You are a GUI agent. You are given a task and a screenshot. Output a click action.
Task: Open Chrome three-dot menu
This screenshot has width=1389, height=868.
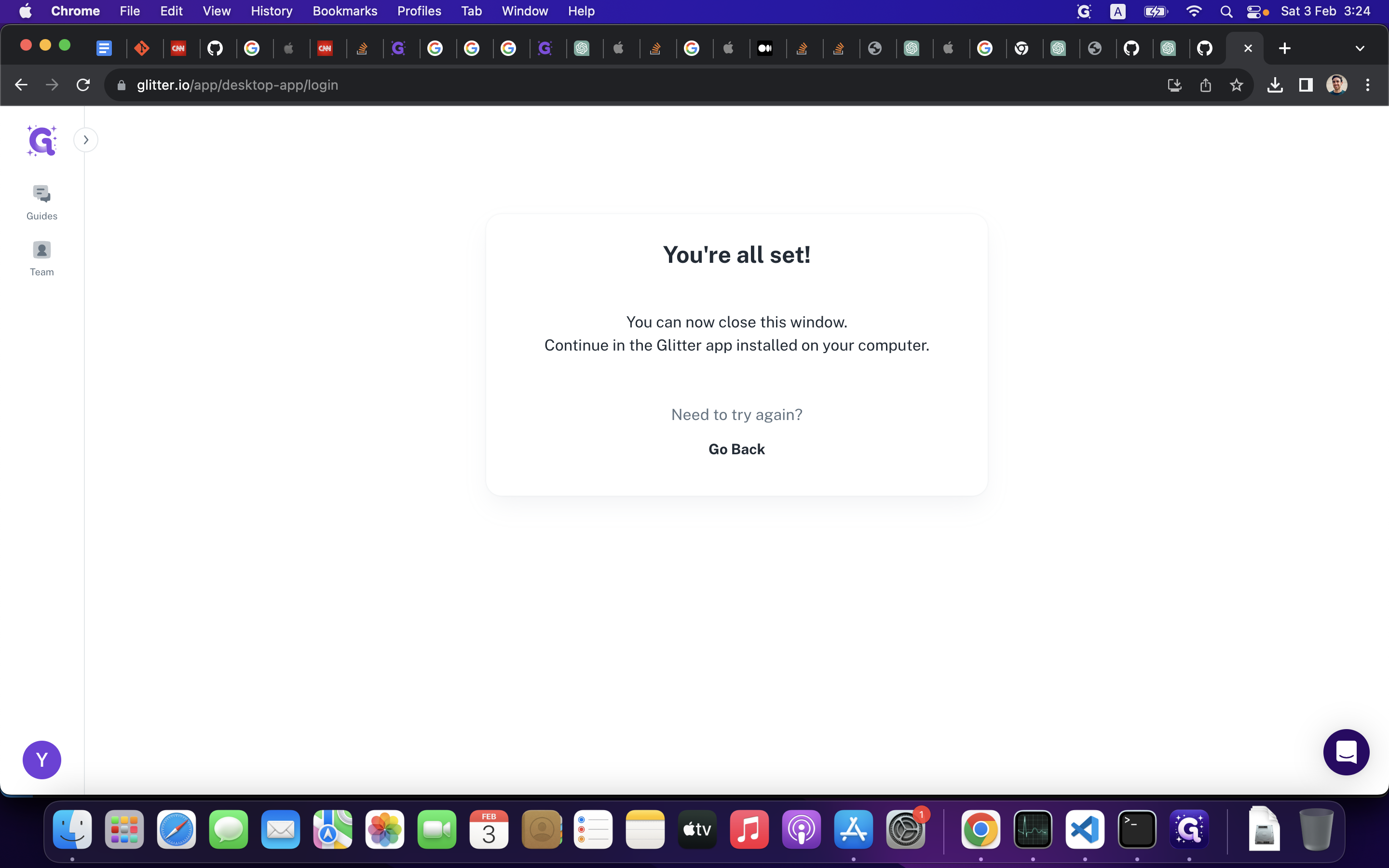[x=1368, y=85]
